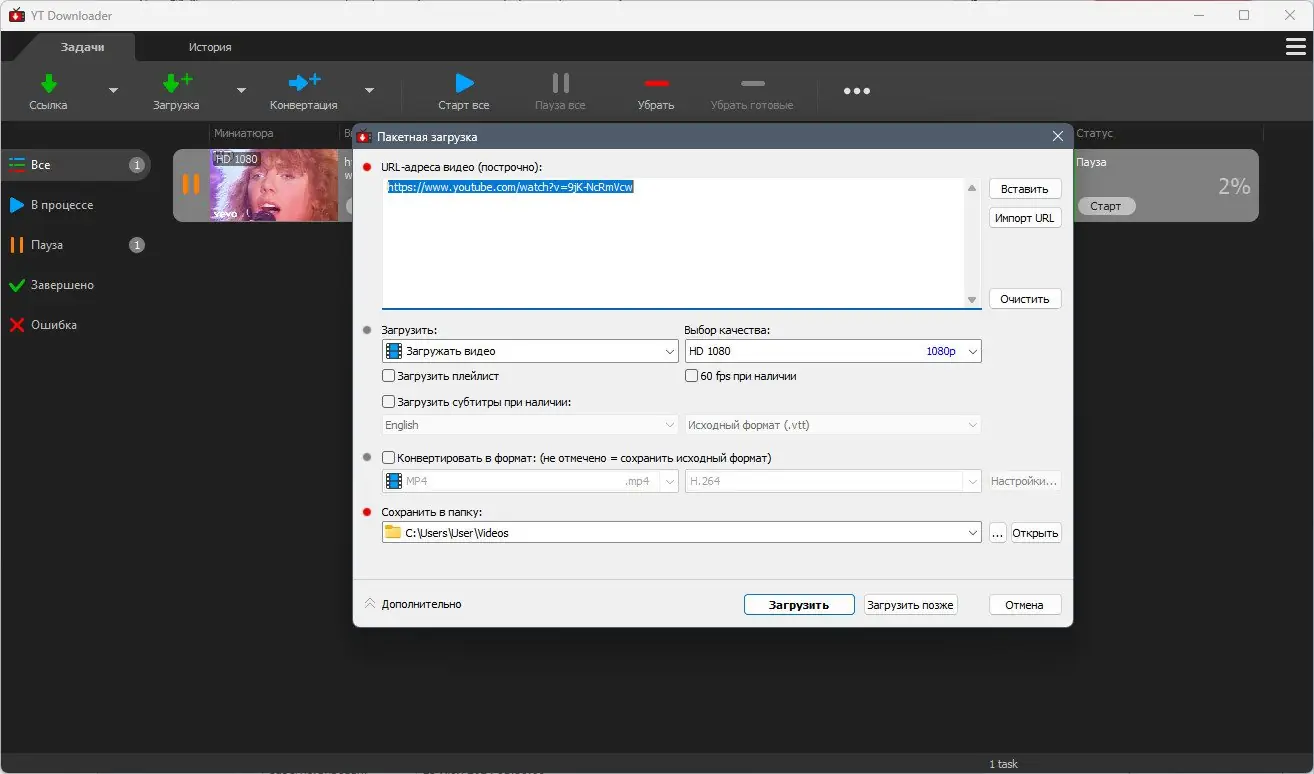Click the Убрать red minus icon
This screenshot has height=774, width=1314.
pos(656,83)
